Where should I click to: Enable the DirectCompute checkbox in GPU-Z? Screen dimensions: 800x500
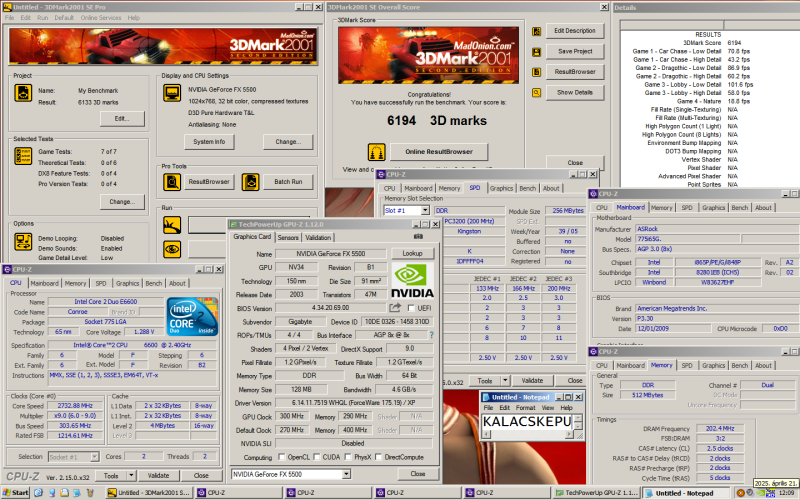pos(378,457)
